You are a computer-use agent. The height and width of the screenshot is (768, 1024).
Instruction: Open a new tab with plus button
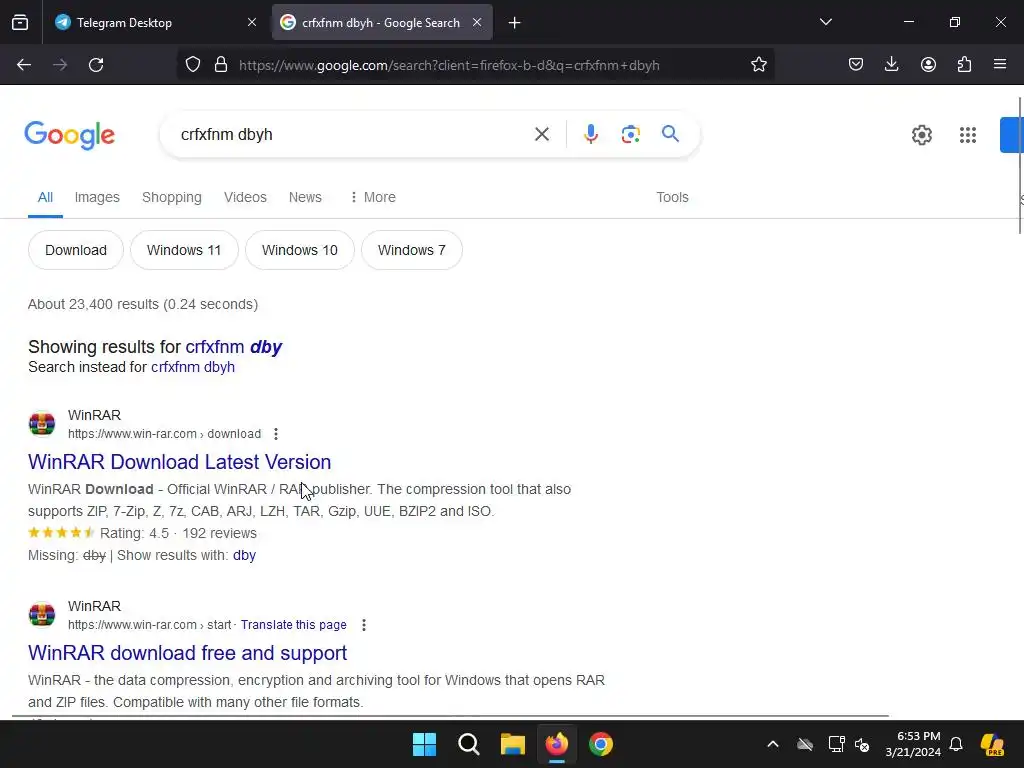pyautogui.click(x=515, y=23)
